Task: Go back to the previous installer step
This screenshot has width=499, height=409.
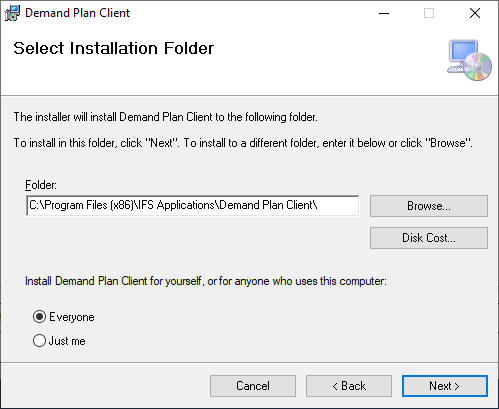Action: (349, 386)
